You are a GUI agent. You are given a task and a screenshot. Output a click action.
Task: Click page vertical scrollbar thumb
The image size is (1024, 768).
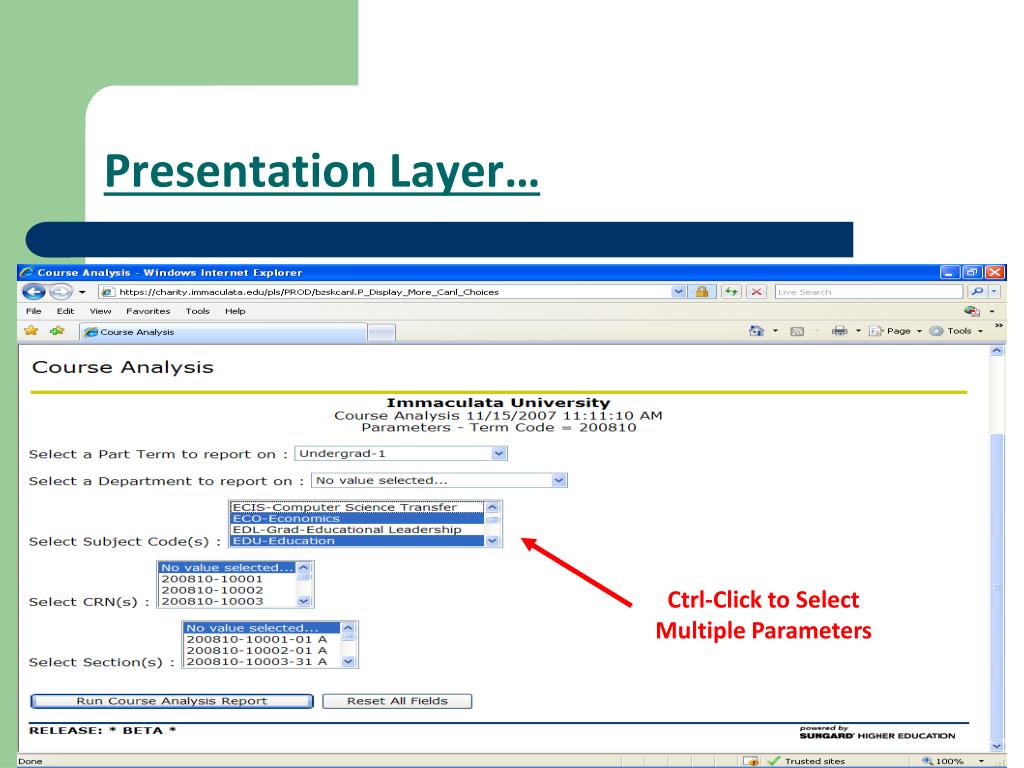[997, 586]
